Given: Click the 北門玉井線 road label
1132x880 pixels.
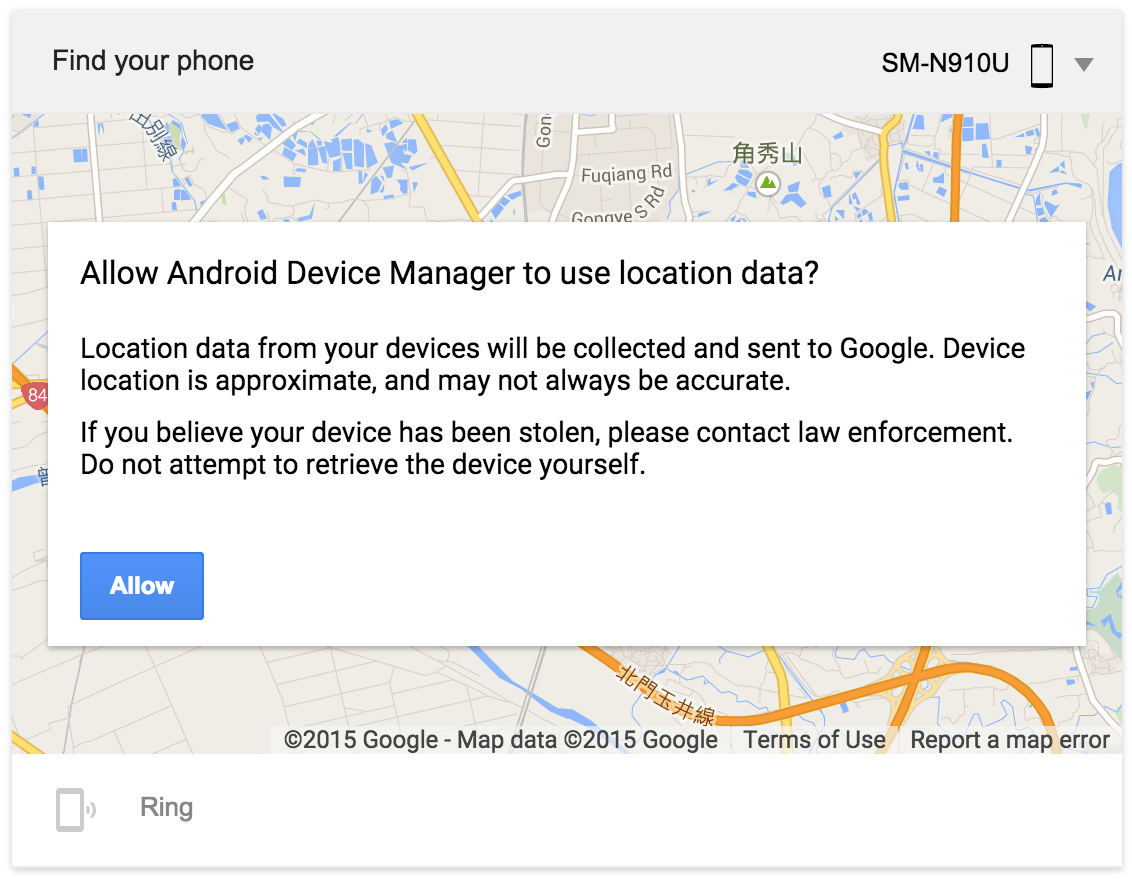Looking at the screenshot, I should (666, 695).
